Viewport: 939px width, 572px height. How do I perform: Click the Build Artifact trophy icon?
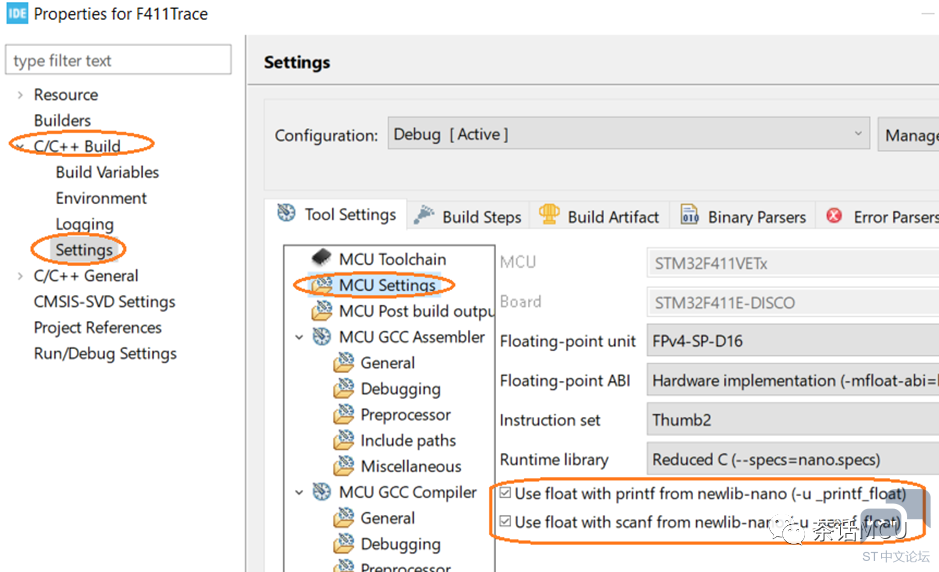tap(549, 214)
